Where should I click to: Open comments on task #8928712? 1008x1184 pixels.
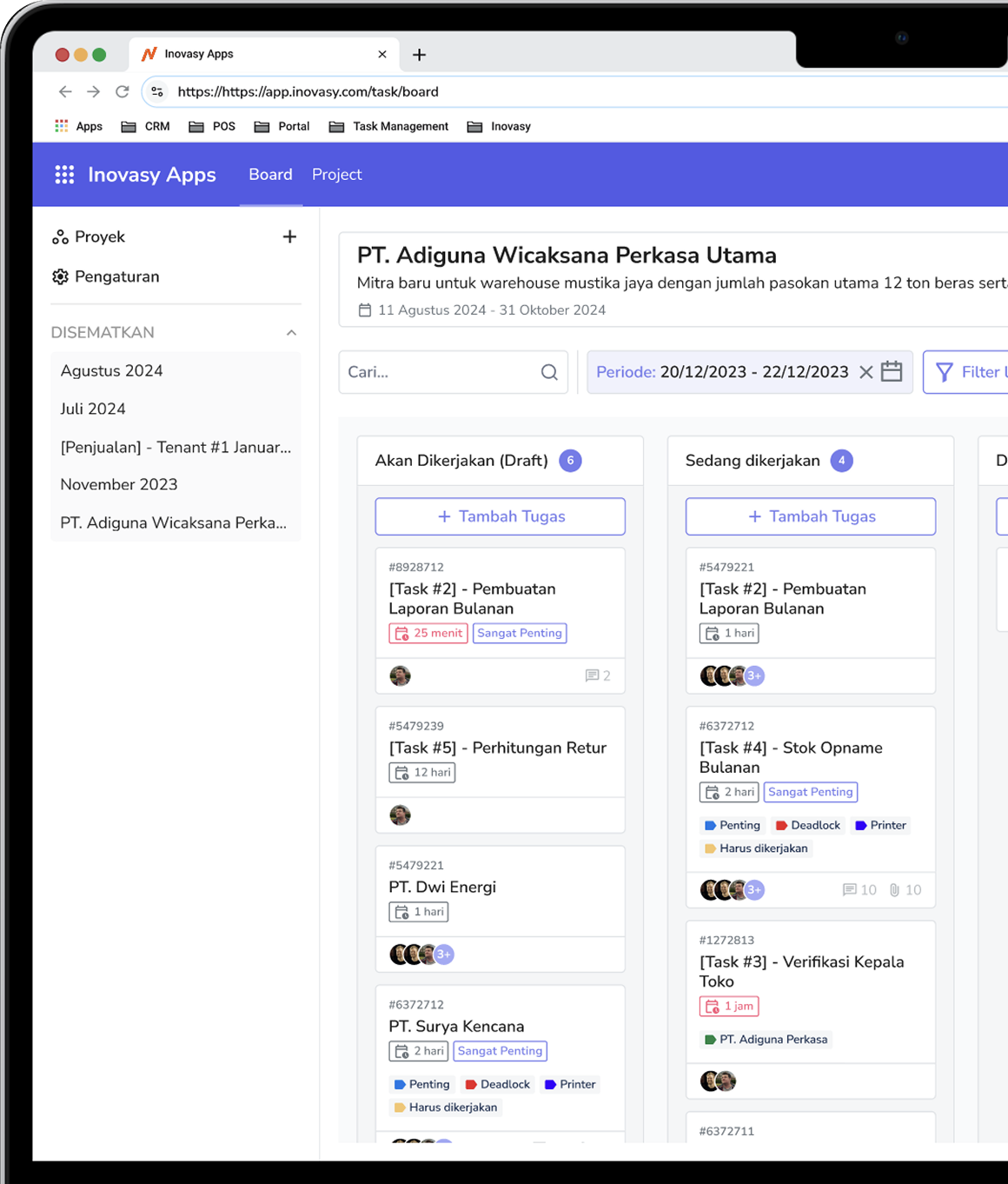(598, 675)
